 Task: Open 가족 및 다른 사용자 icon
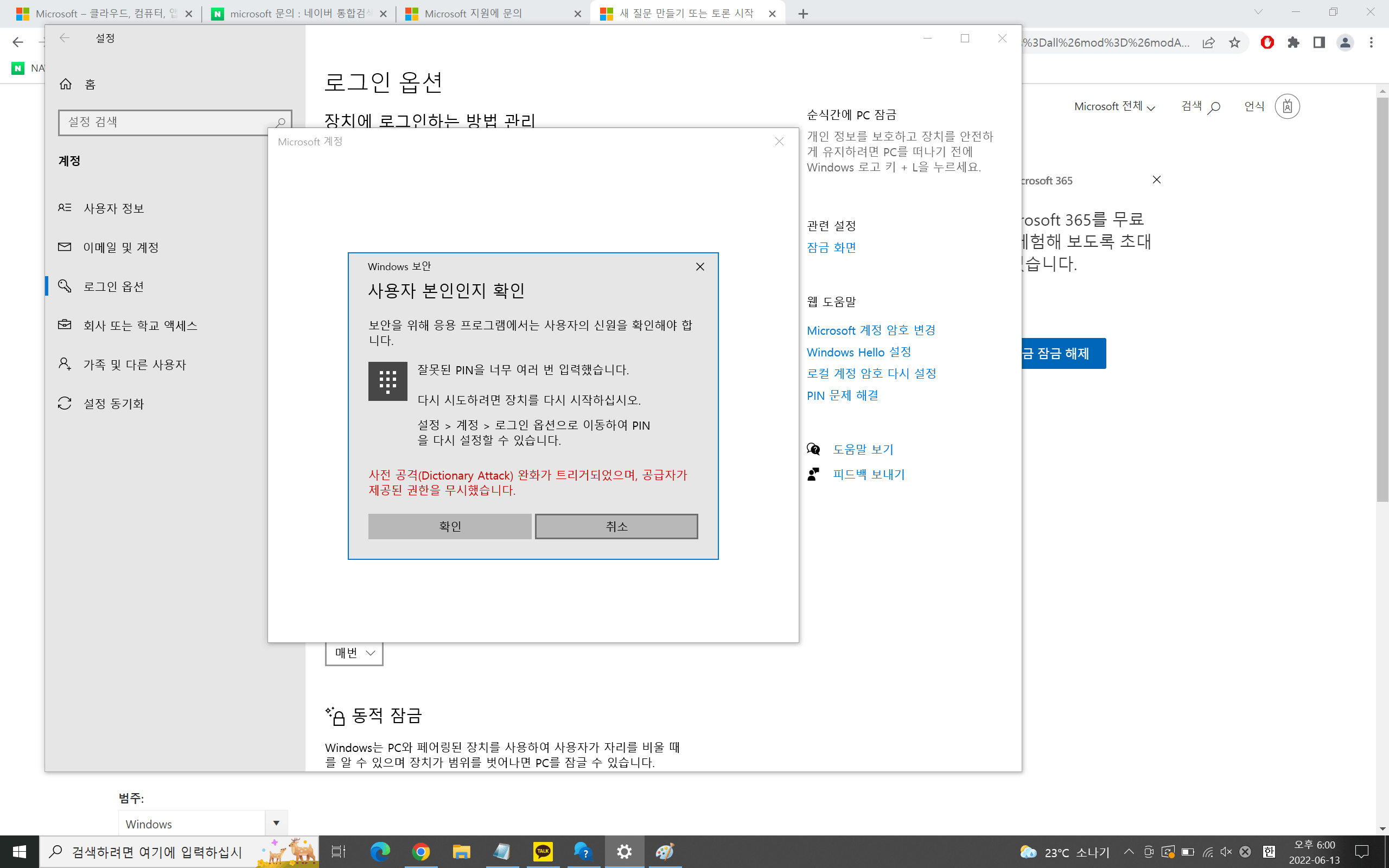click(x=64, y=363)
